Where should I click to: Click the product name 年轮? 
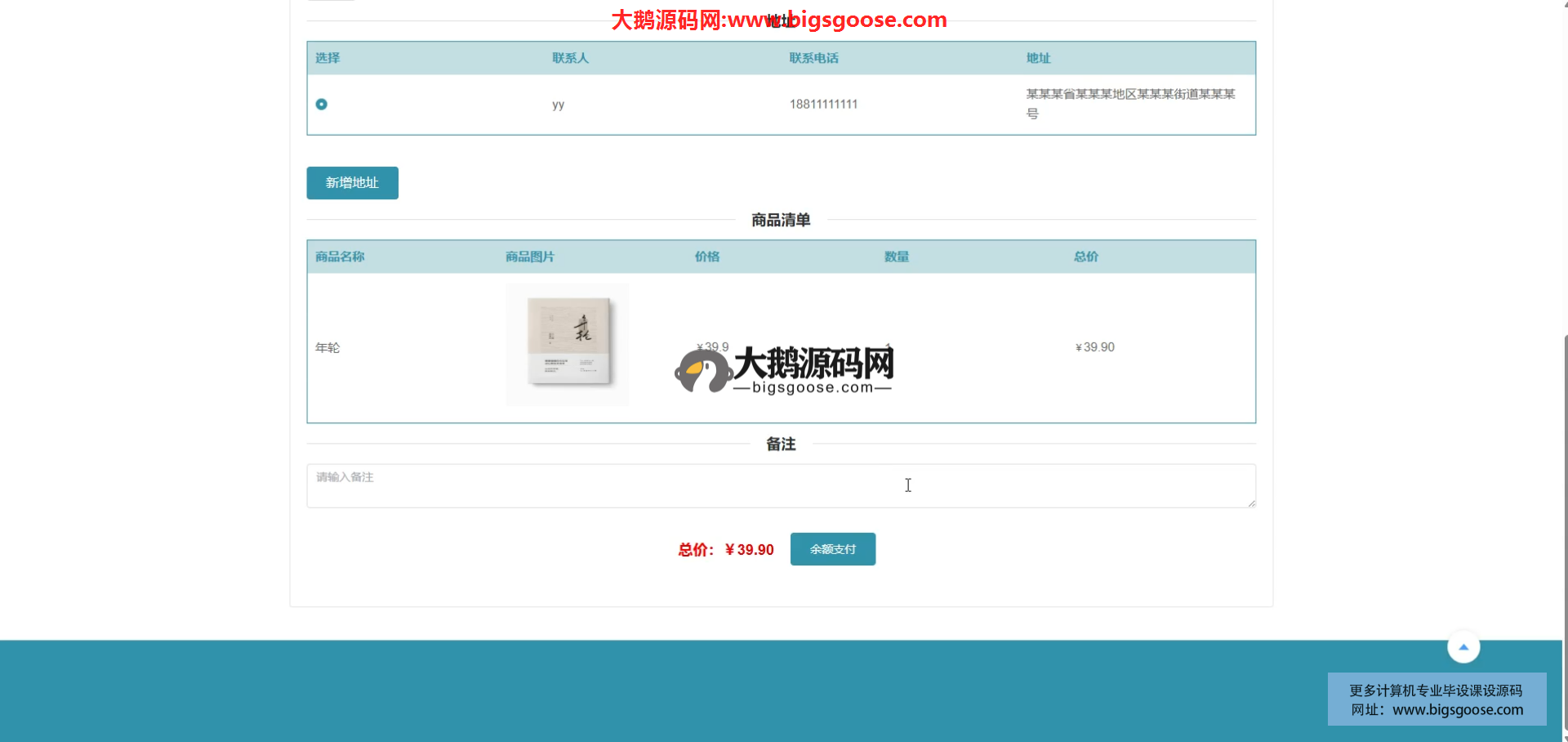327,348
